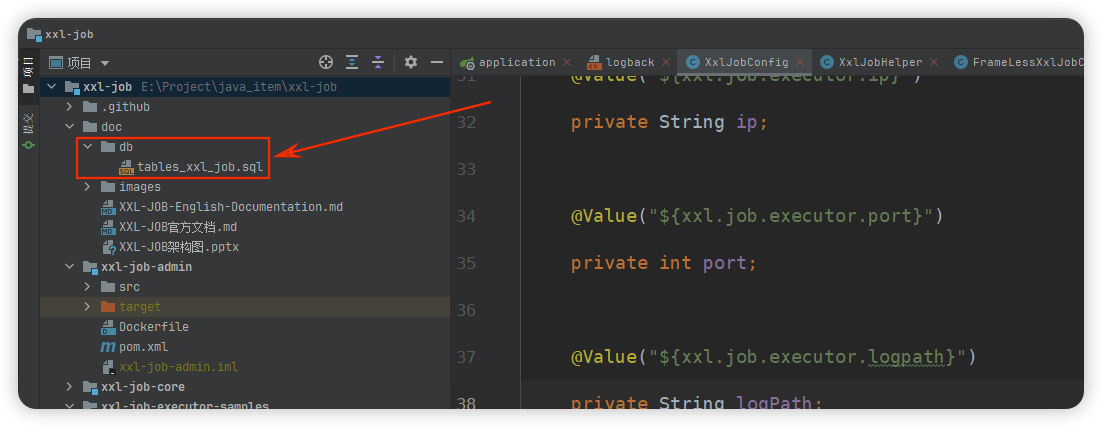
Task: Click the .github folder icon
Action: [x=90, y=107]
